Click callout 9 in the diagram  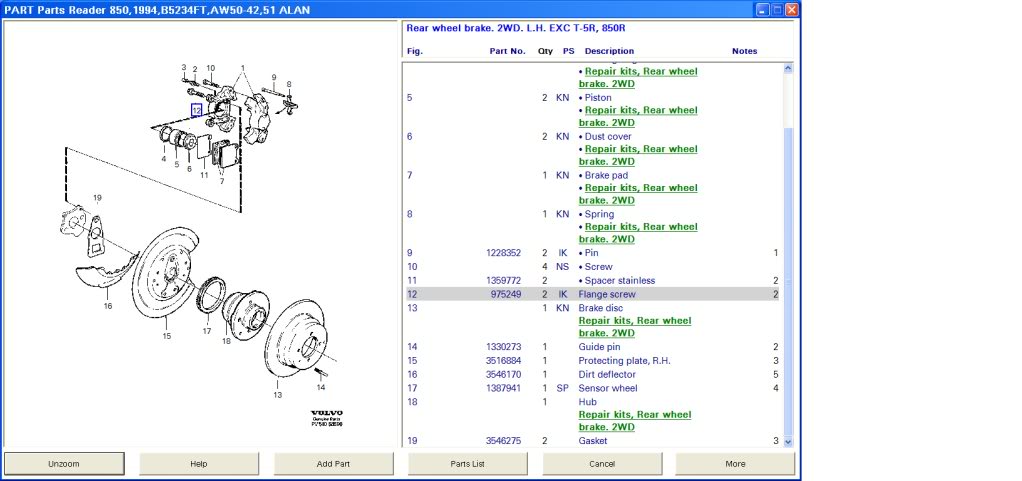click(274, 77)
